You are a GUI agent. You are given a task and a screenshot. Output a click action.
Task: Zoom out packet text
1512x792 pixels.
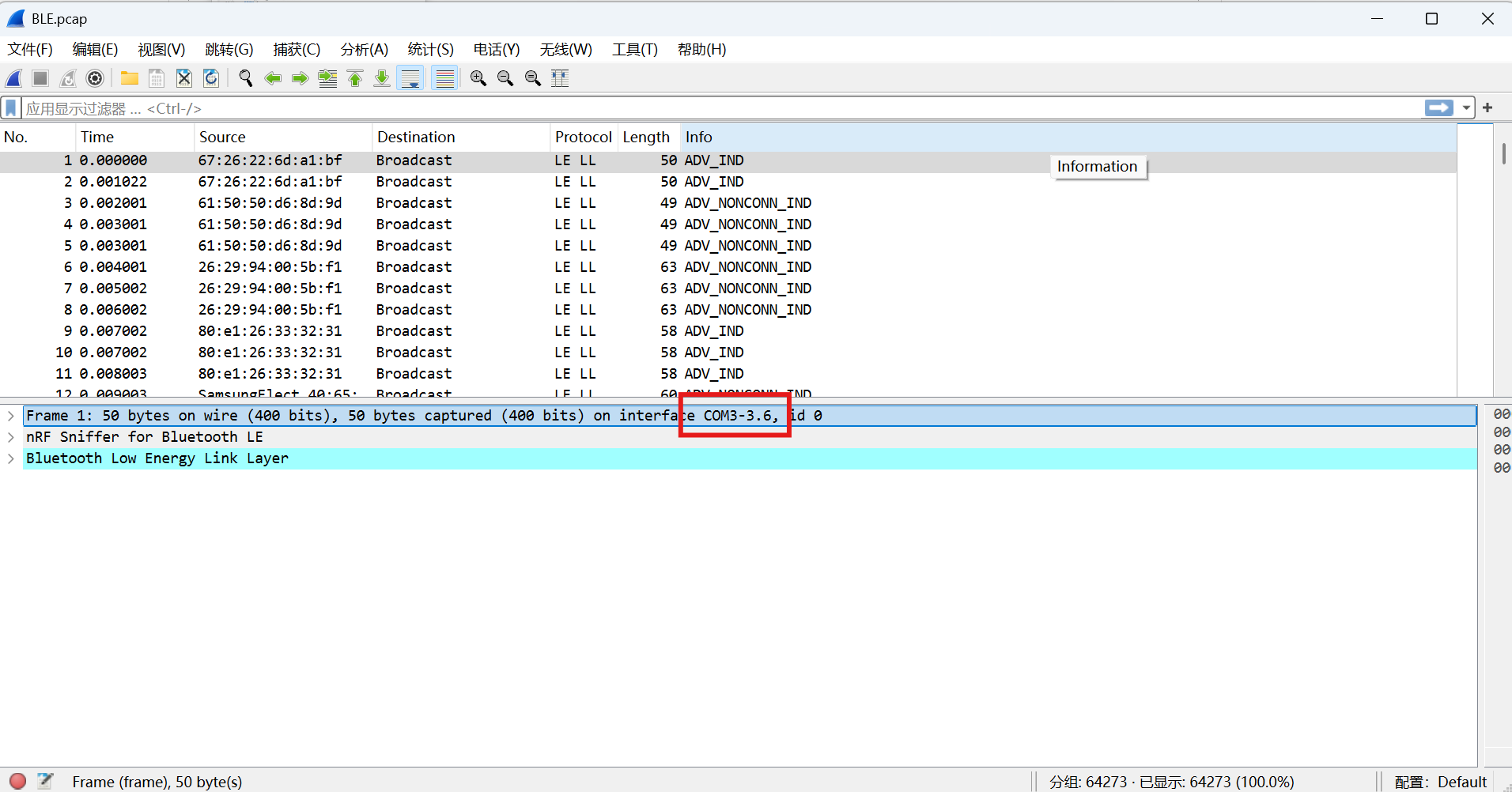click(505, 78)
